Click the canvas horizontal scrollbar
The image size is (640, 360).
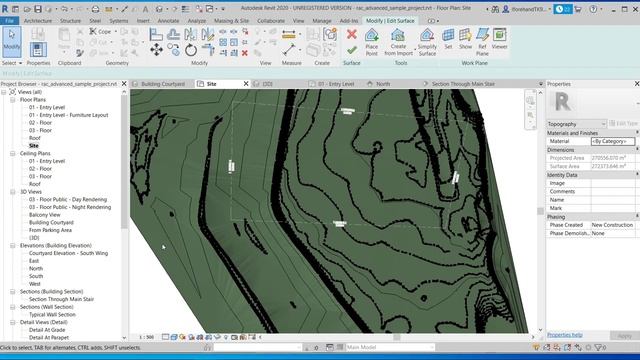coord(396,337)
